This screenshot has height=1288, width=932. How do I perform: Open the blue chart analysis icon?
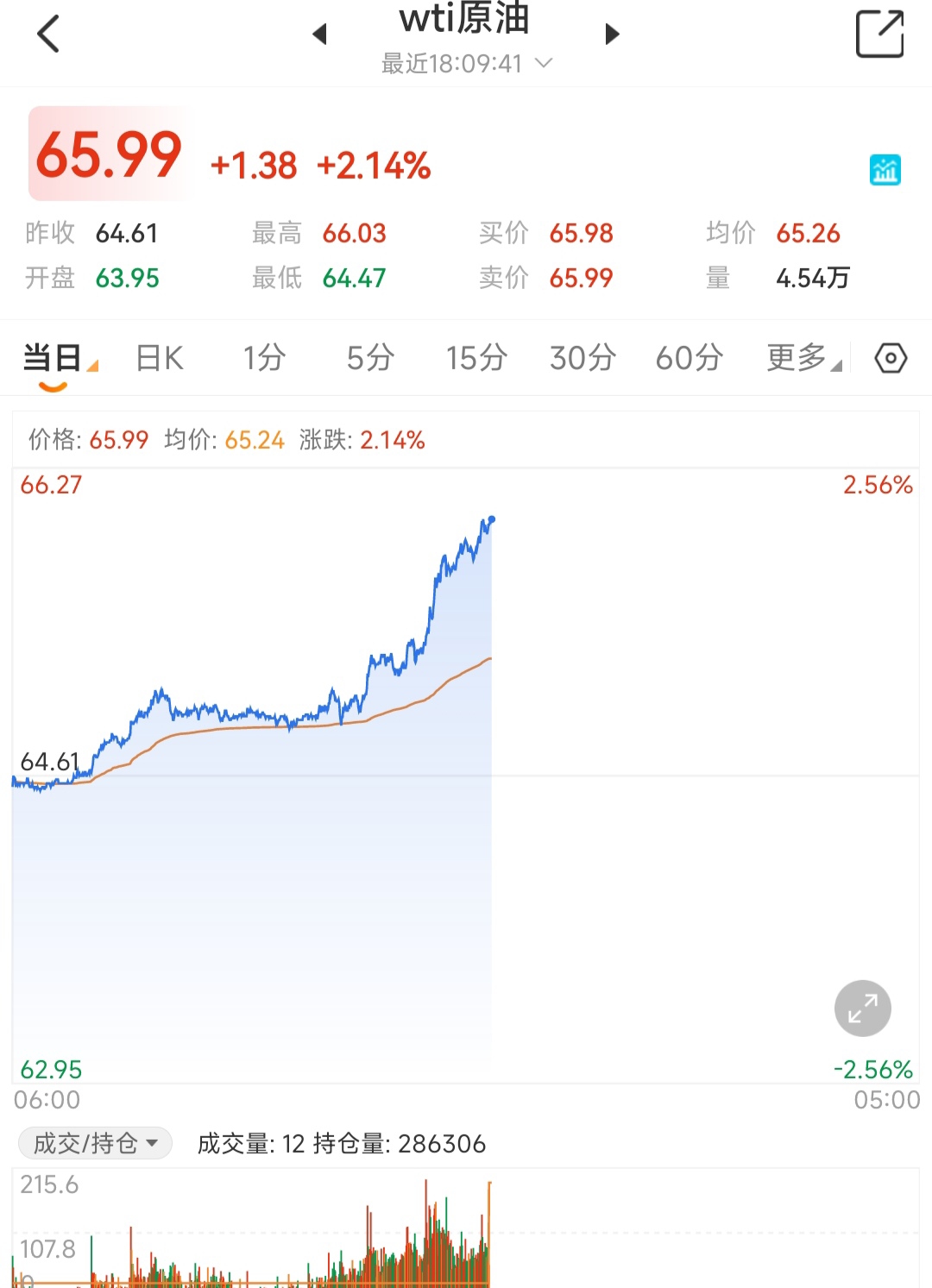pyautogui.click(x=885, y=170)
